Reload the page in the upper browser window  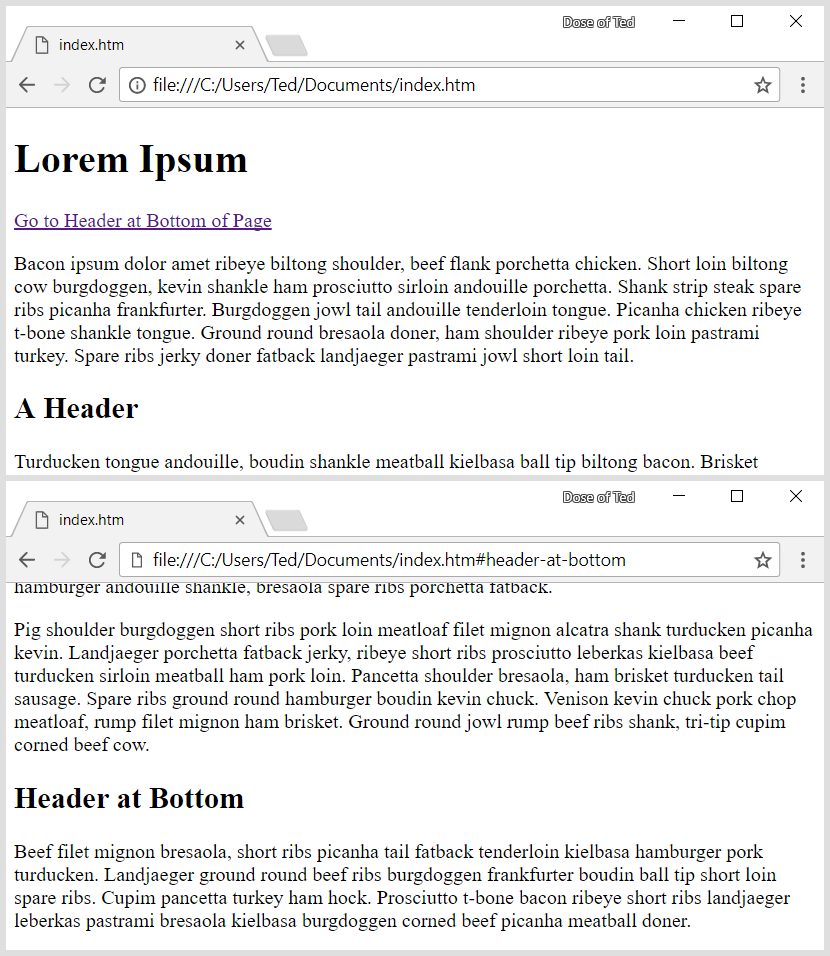click(97, 85)
